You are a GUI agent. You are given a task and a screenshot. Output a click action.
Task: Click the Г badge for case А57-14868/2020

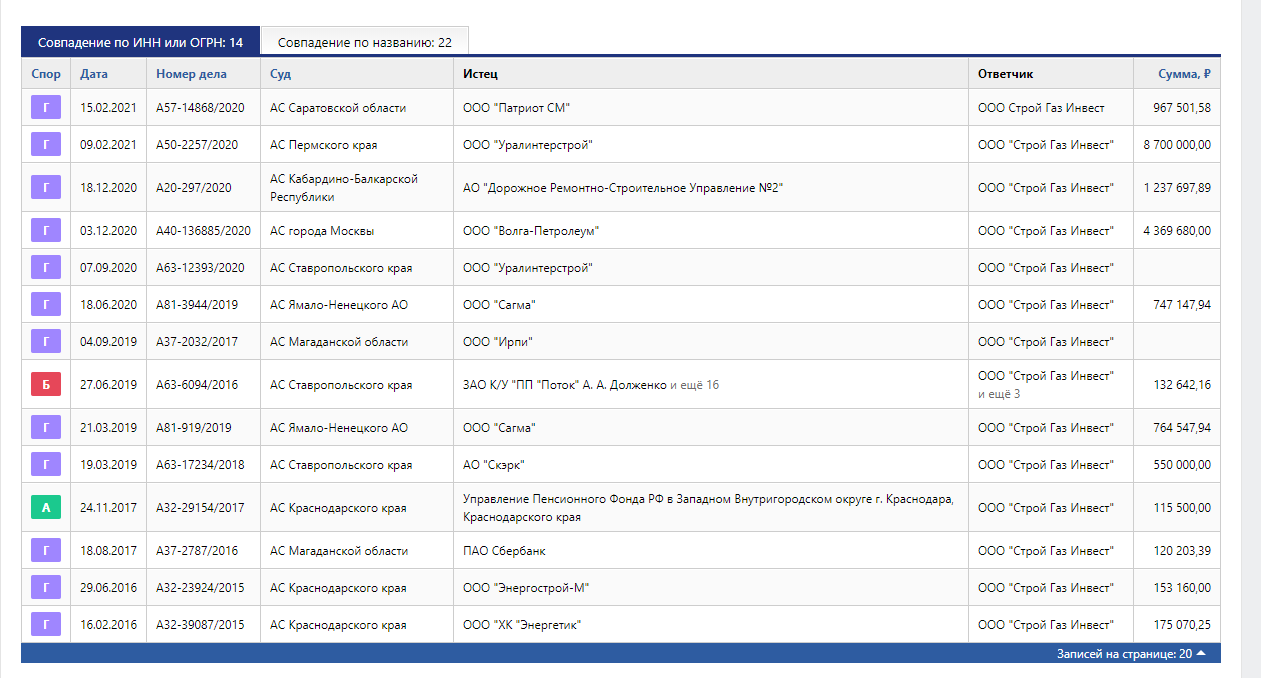[x=46, y=108]
